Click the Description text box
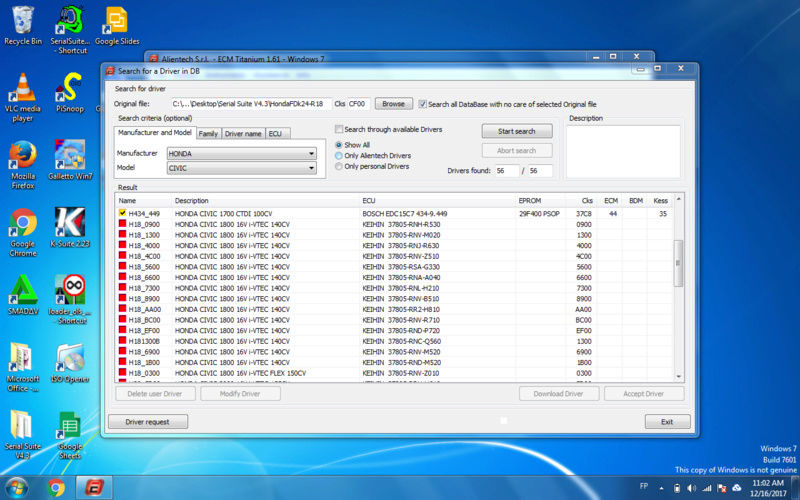 tap(623, 152)
